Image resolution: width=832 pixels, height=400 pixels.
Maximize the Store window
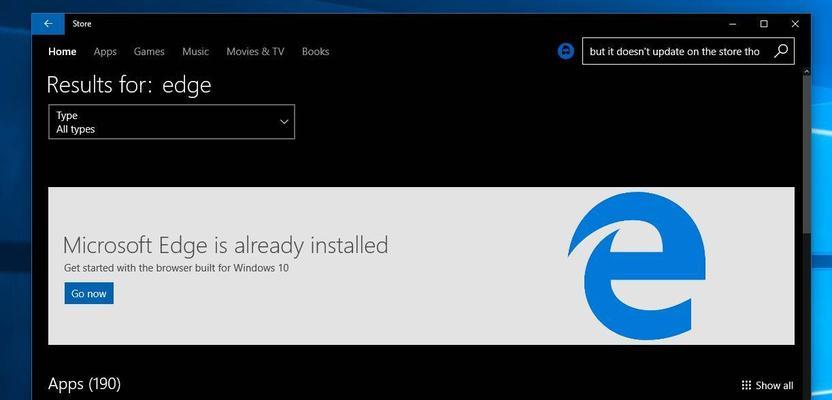(764, 24)
